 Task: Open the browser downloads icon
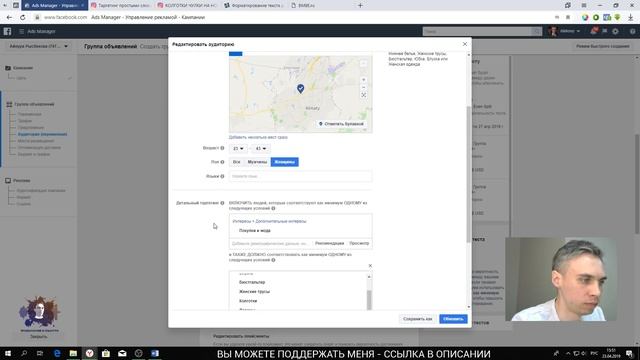tap(631, 18)
